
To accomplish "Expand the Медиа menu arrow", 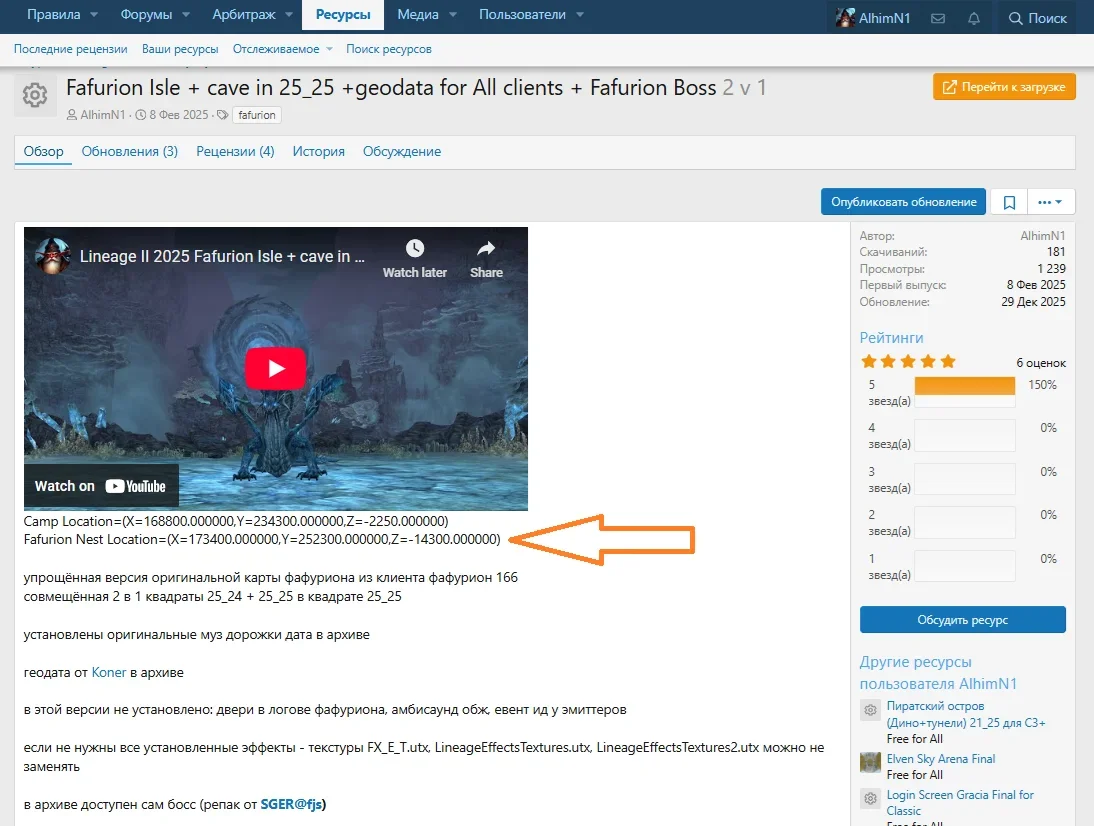I will [453, 15].
